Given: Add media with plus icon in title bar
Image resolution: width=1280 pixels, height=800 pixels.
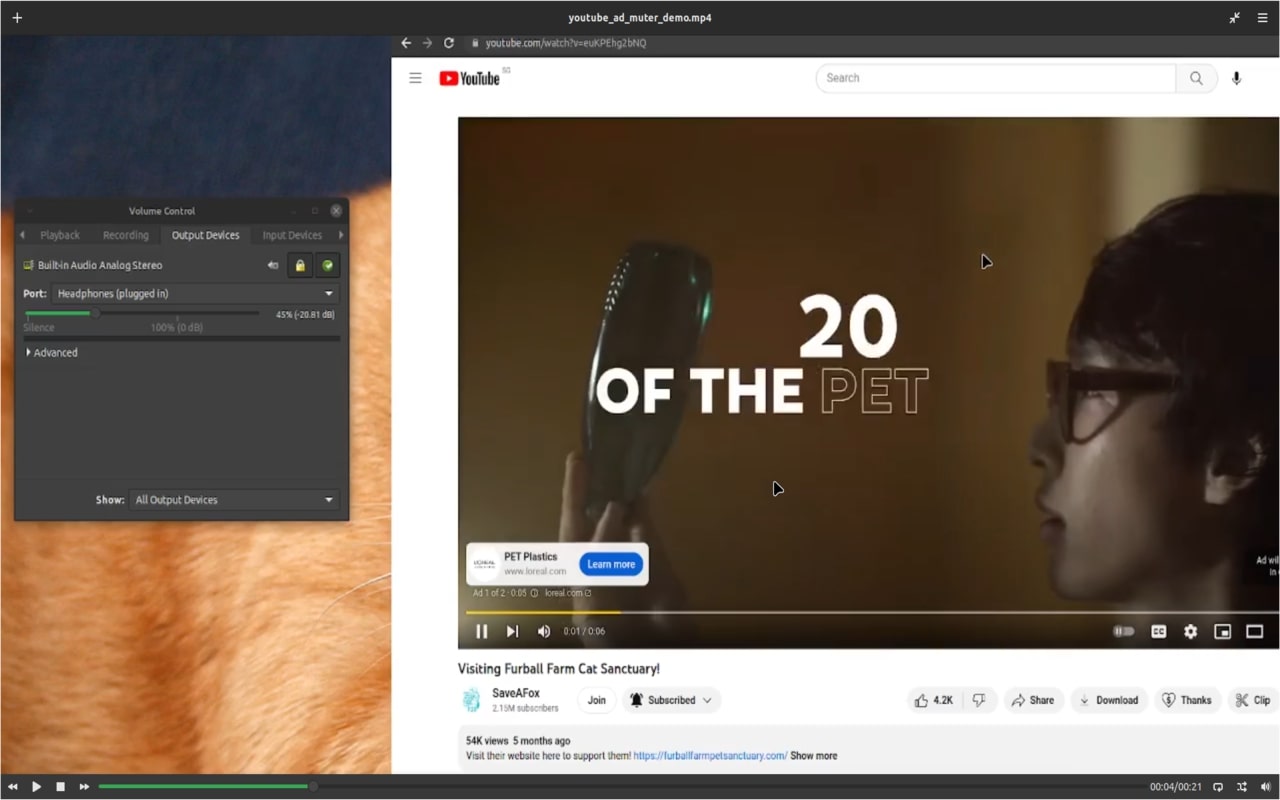Looking at the screenshot, I should (x=17, y=18).
